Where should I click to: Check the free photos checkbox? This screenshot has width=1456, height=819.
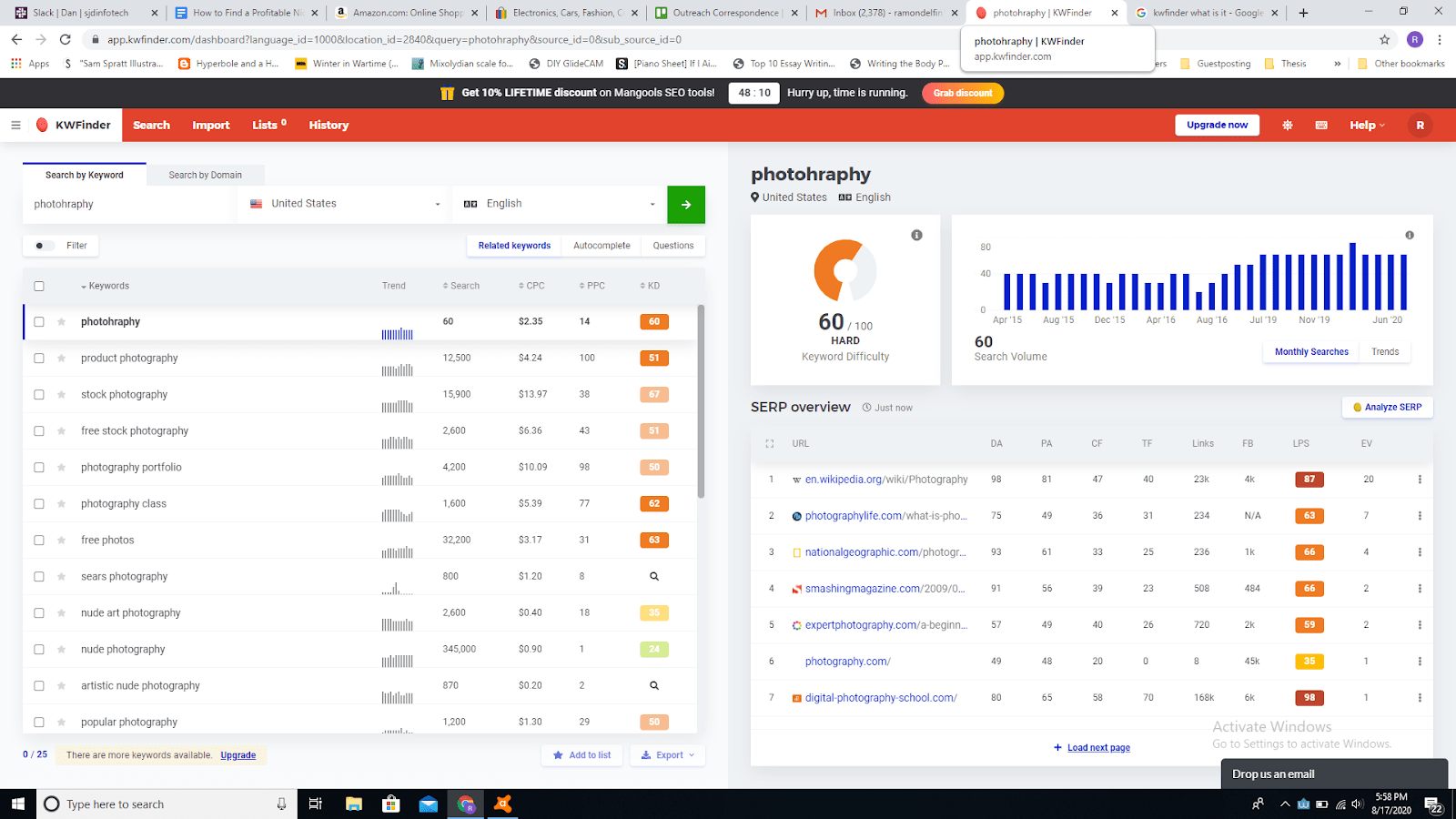tap(38, 540)
